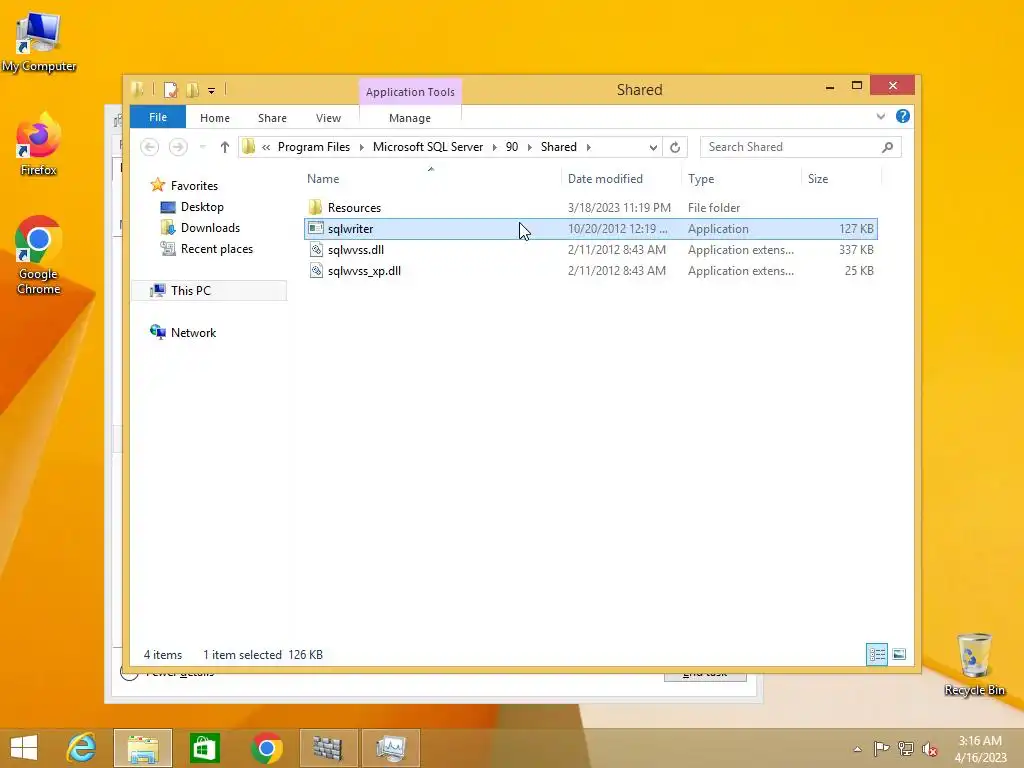This screenshot has height=768, width=1024.
Task: Open the address bar history dropdown
Action: click(653, 148)
